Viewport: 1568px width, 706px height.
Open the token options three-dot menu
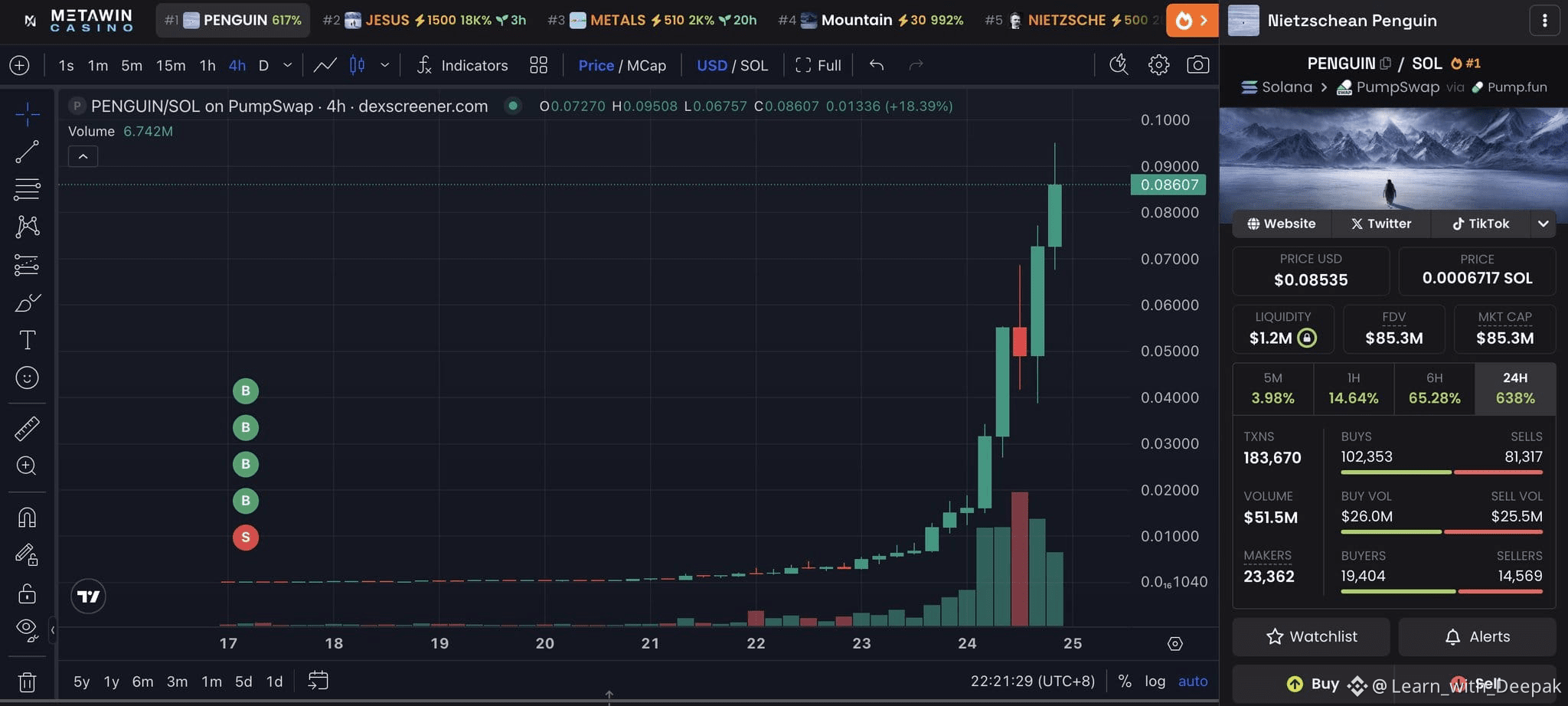[x=1544, y=21]
